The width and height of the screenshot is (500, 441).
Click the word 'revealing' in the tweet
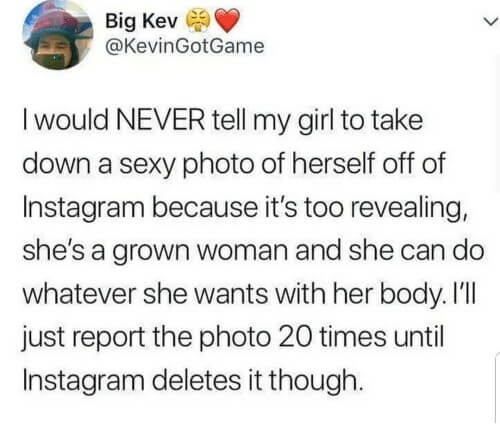click(x=403, y=208)
